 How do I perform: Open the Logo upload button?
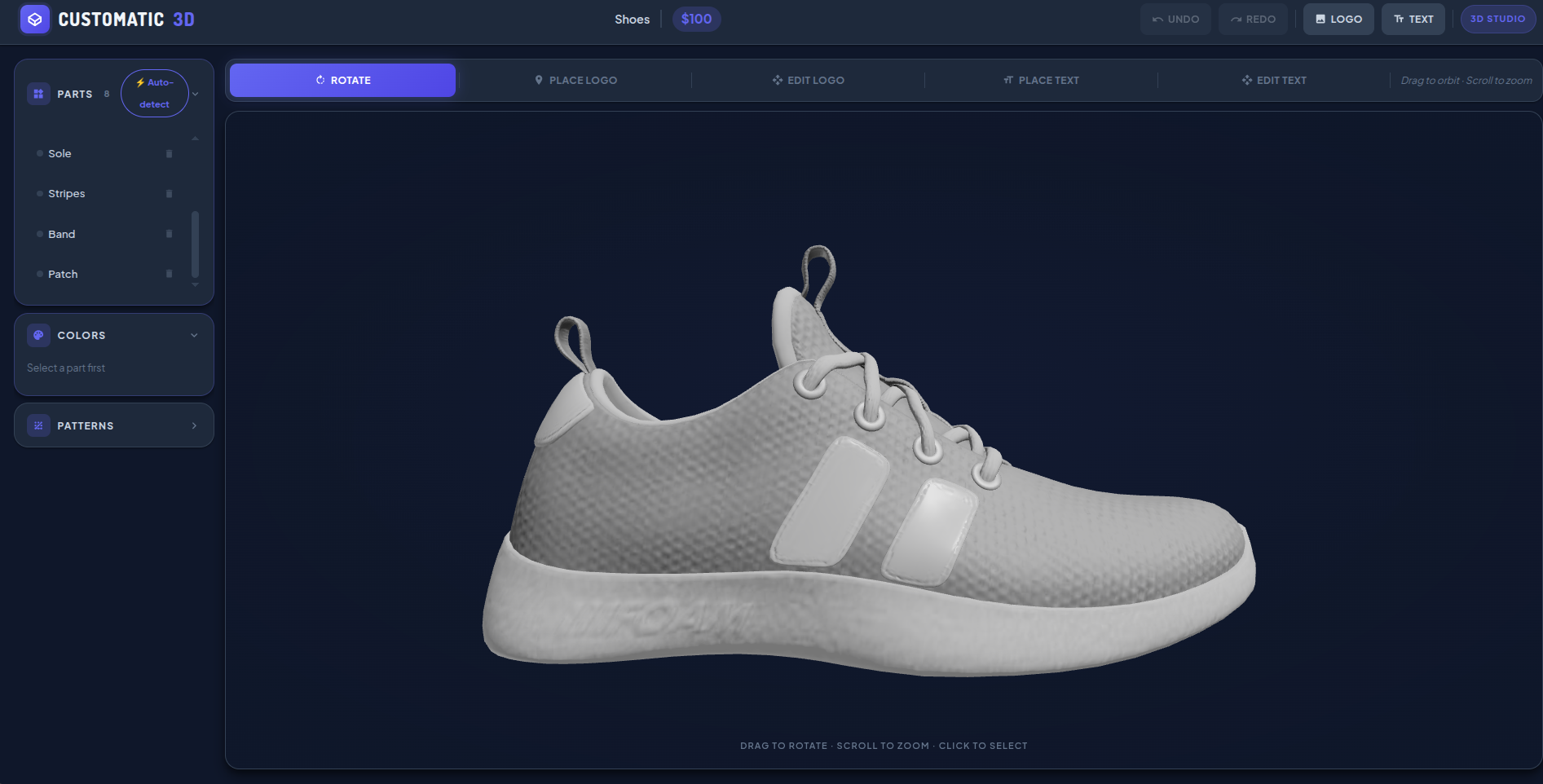coord(1338,19)
